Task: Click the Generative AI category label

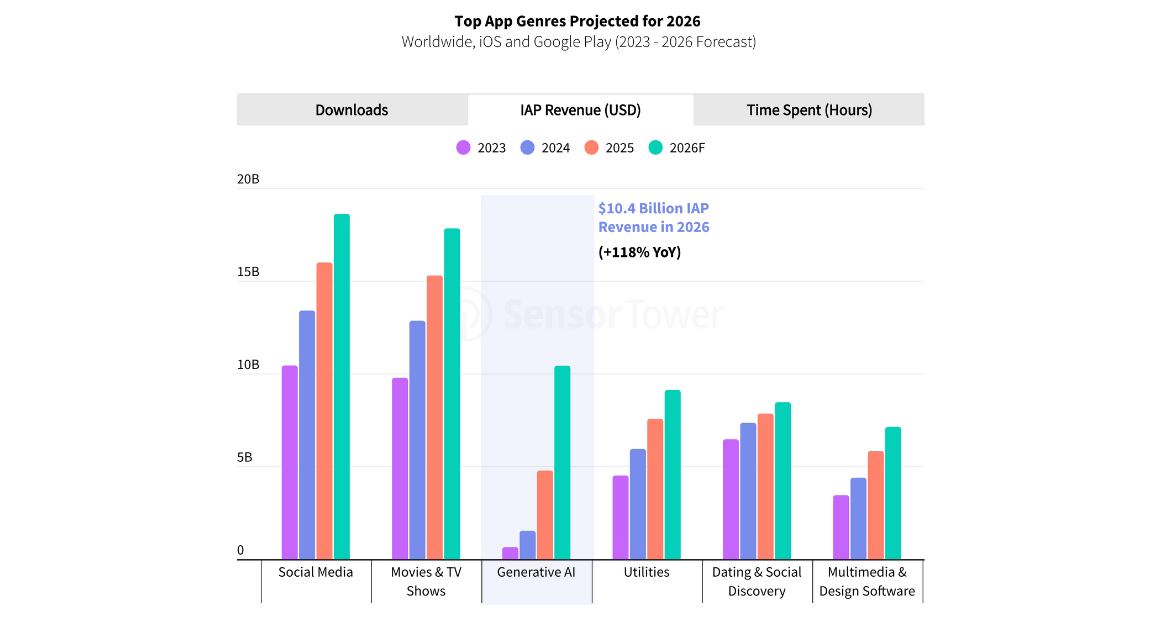Action: pyautogui.click(x=537, y=572)
